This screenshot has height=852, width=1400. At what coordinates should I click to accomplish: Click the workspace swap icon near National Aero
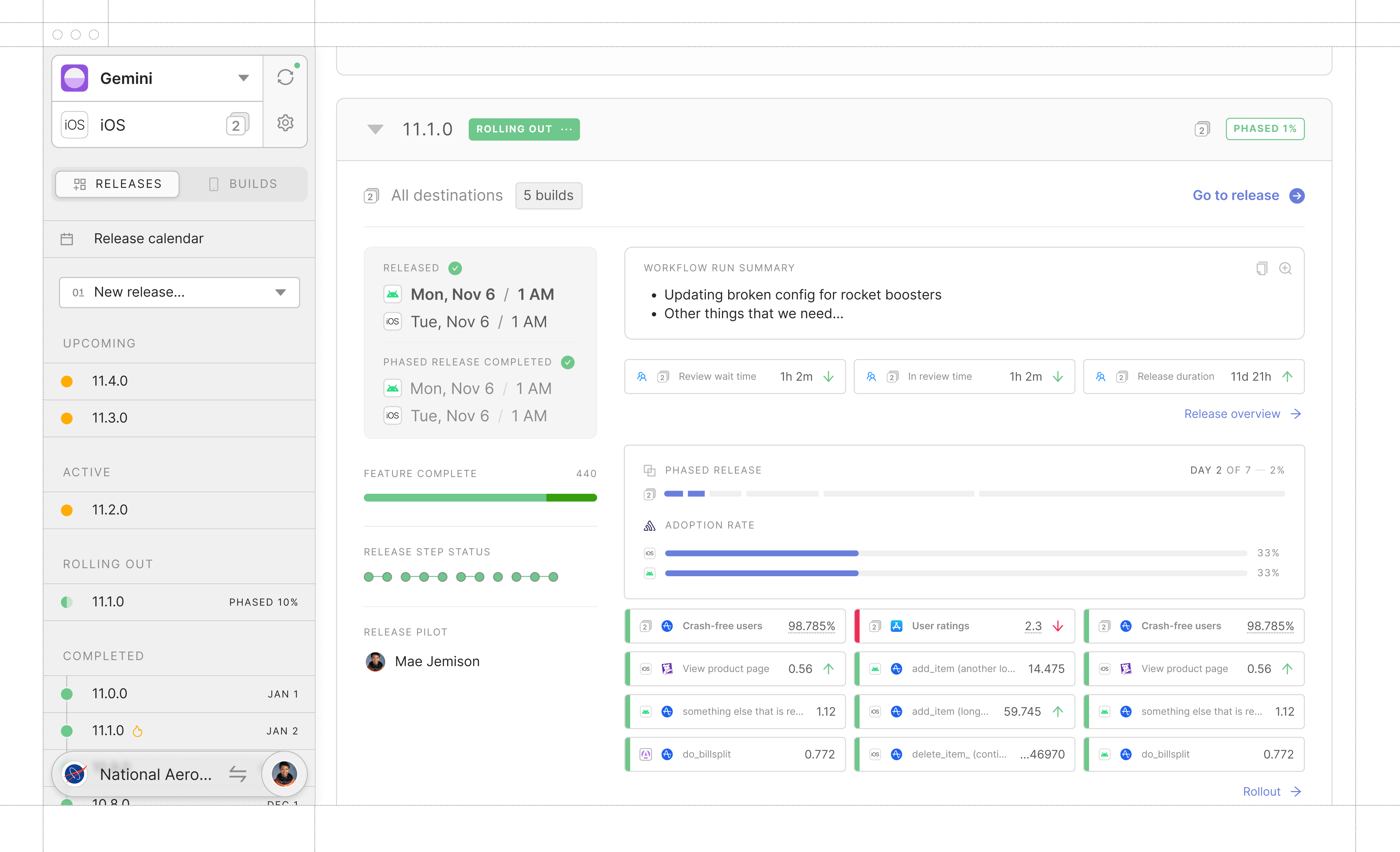(x=238, y=774)
